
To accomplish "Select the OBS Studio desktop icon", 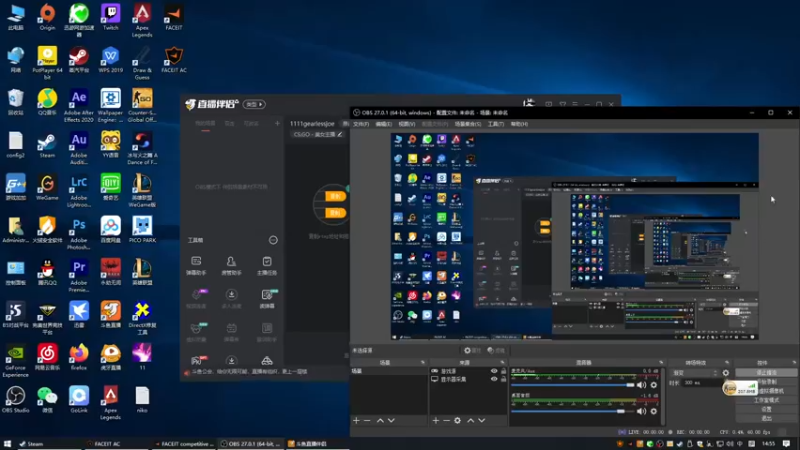I will [15, 399].
